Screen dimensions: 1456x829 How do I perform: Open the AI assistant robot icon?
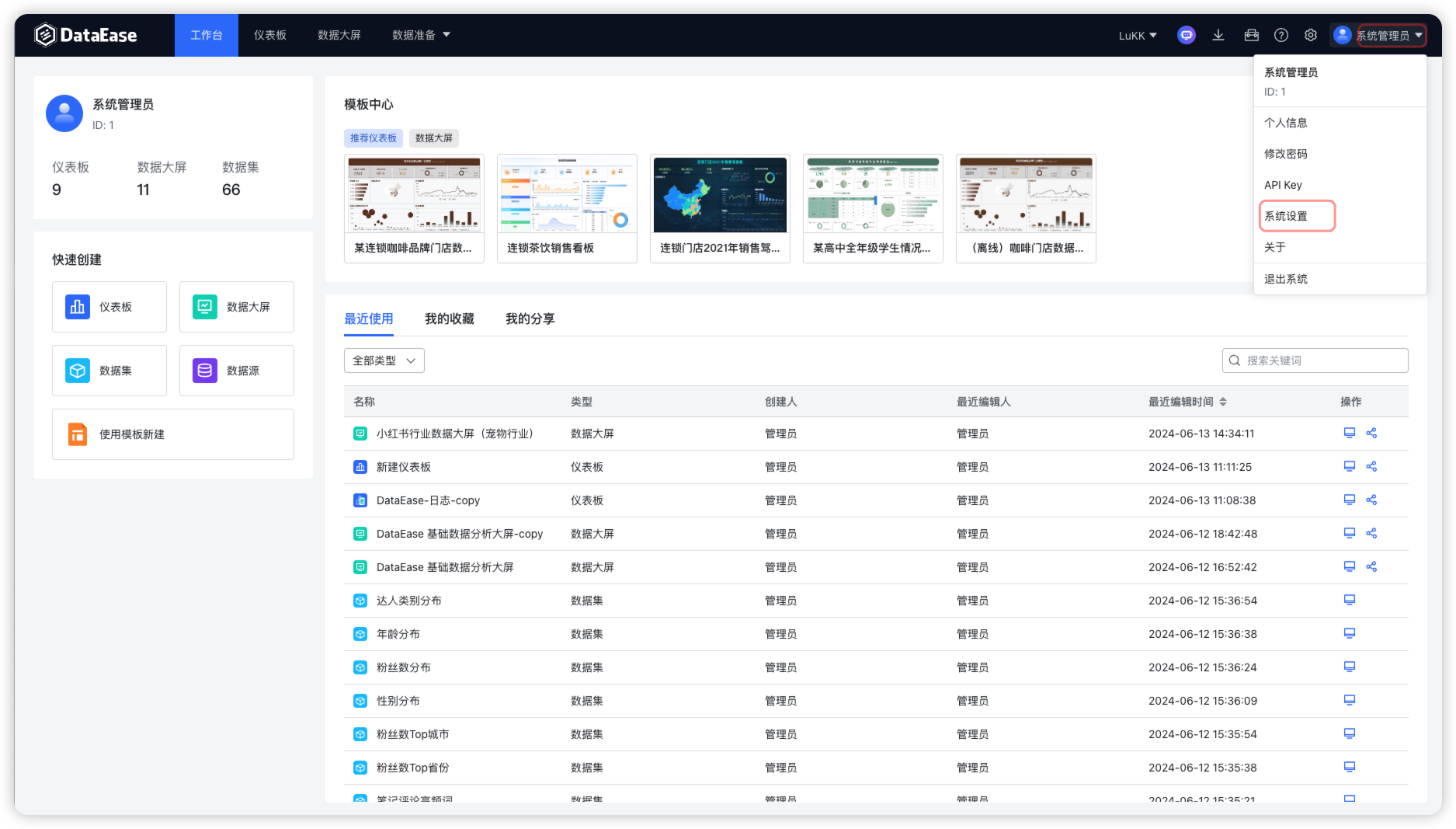point(1186,35)
